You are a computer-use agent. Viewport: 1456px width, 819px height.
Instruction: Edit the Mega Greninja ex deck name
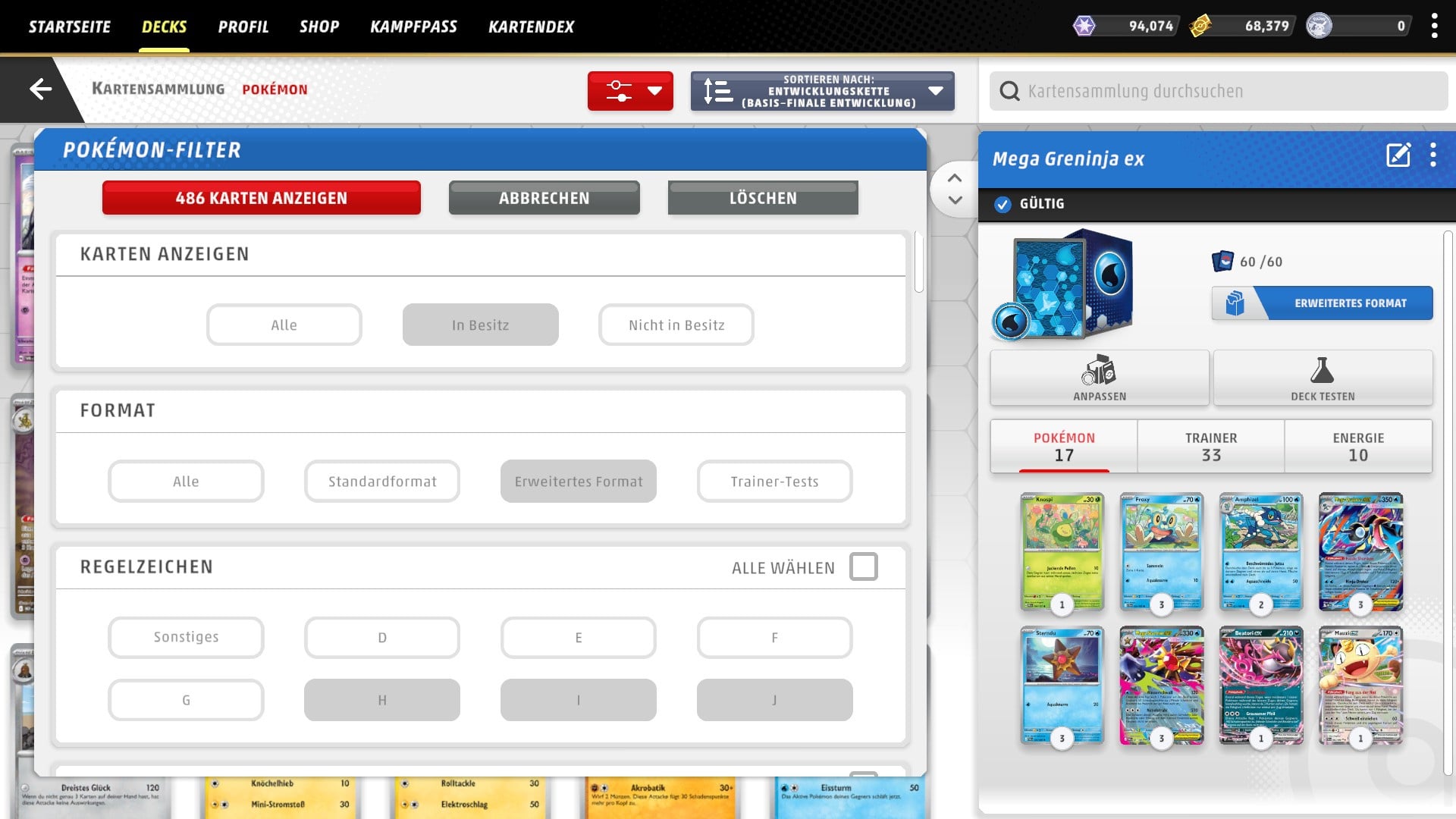[x=1398, y=155]
